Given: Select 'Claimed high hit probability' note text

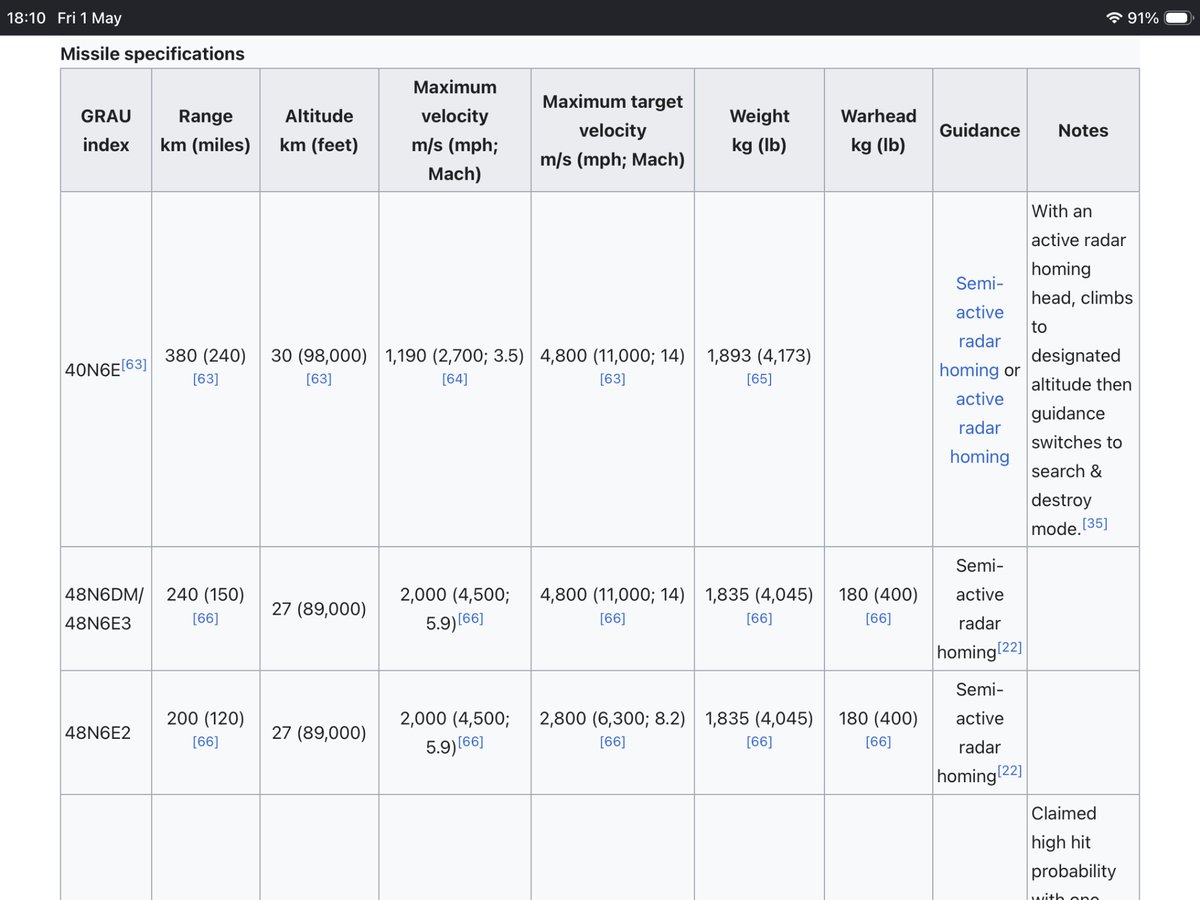Looking at the screenshot, I should point(1074,842).
